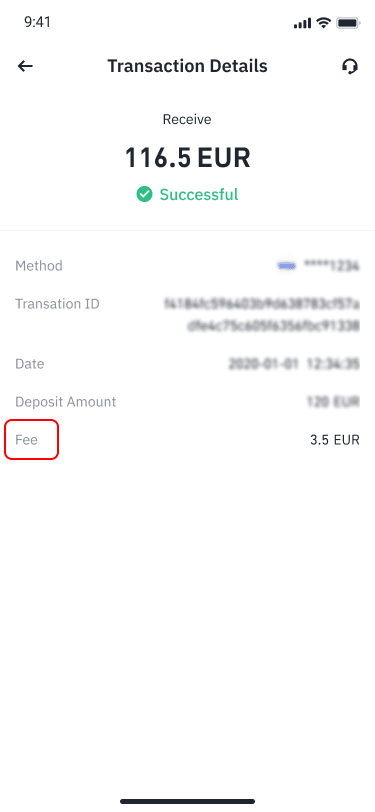
Task: Tap the Transation ID label
Action: click(x=57, y=304)
